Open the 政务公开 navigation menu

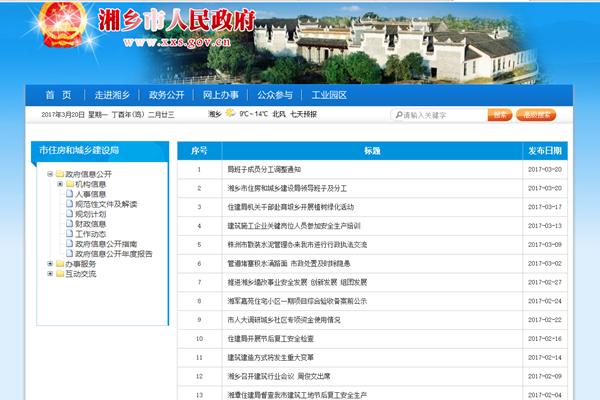pos(166,95)
